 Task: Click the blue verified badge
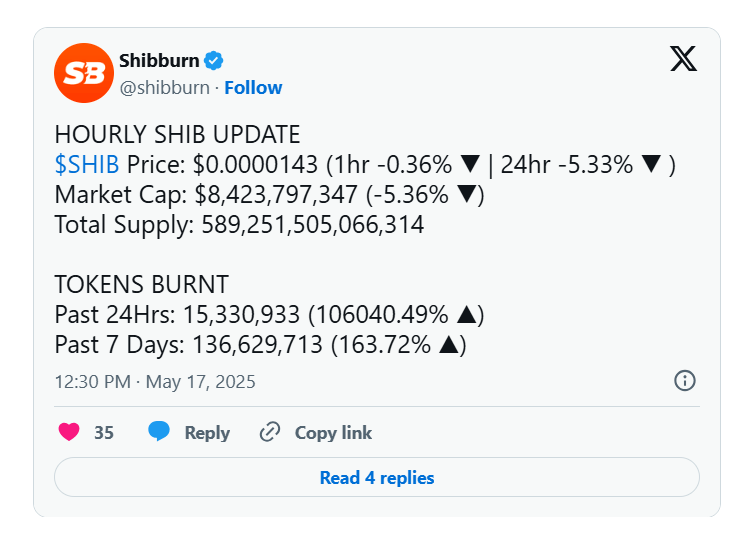(x=214, y=61)
